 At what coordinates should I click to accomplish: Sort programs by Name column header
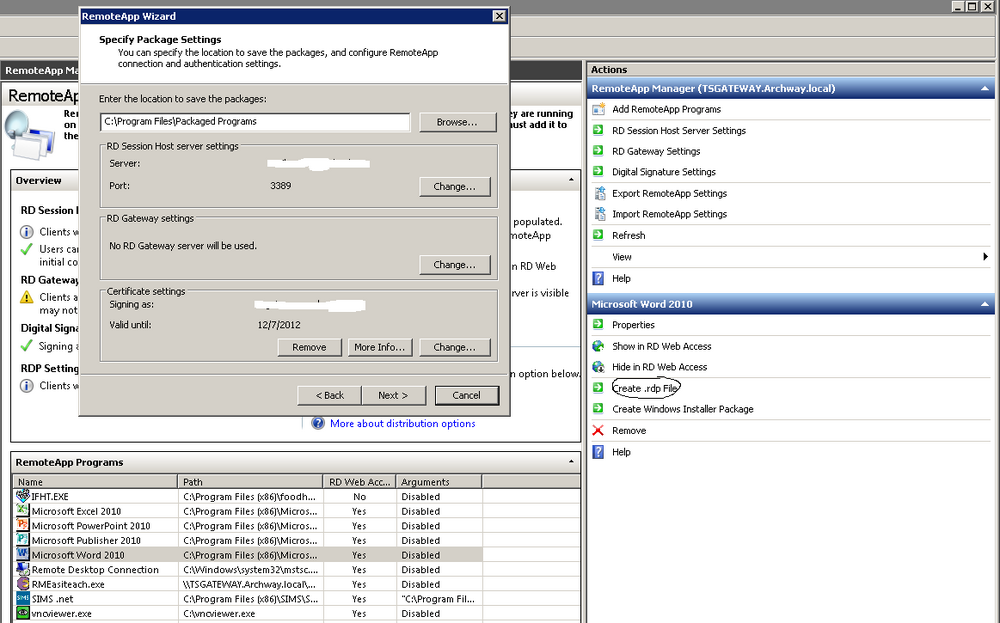95,481
